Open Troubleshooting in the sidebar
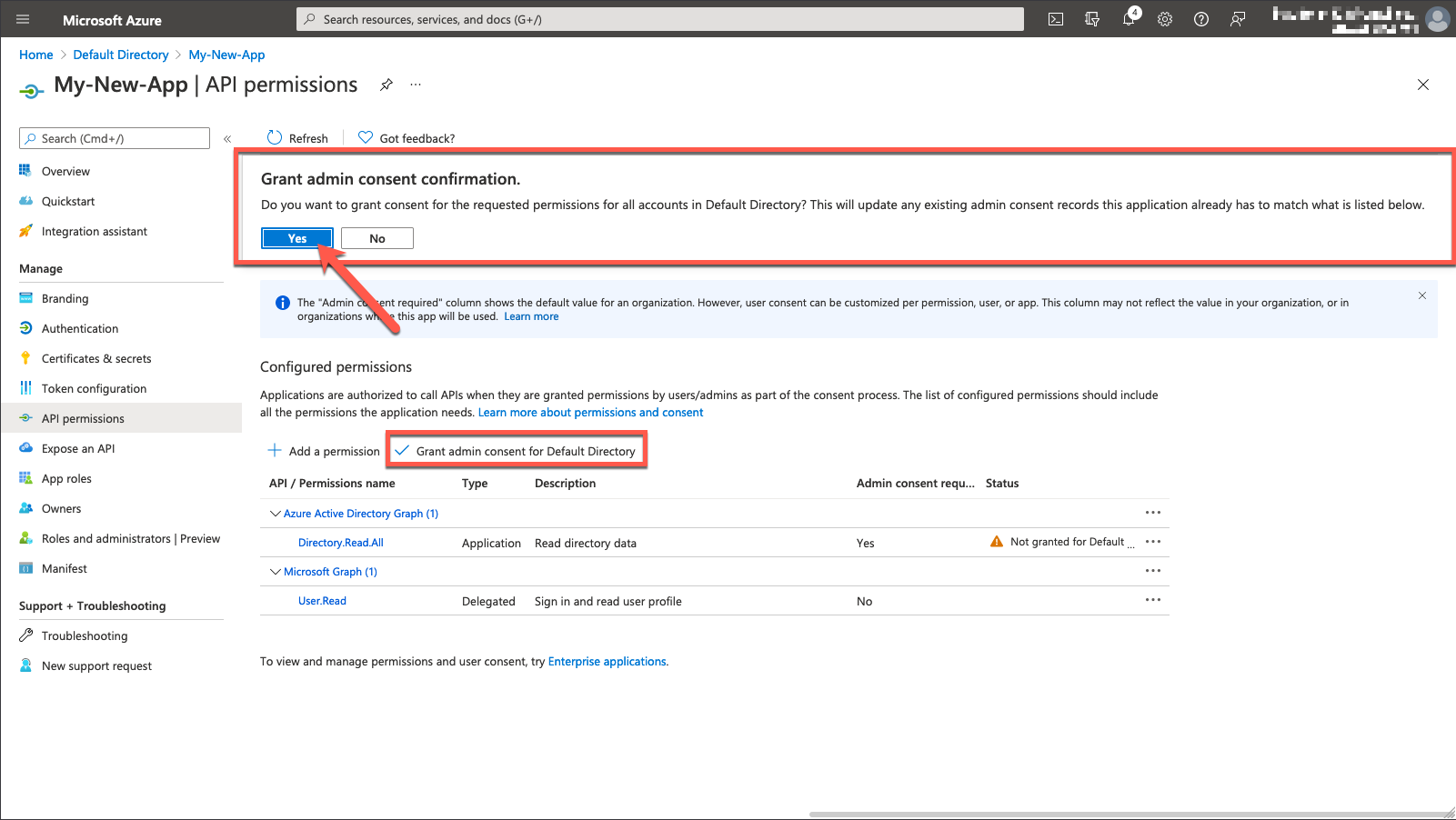The image size is (1456, 820). point(85,635)
